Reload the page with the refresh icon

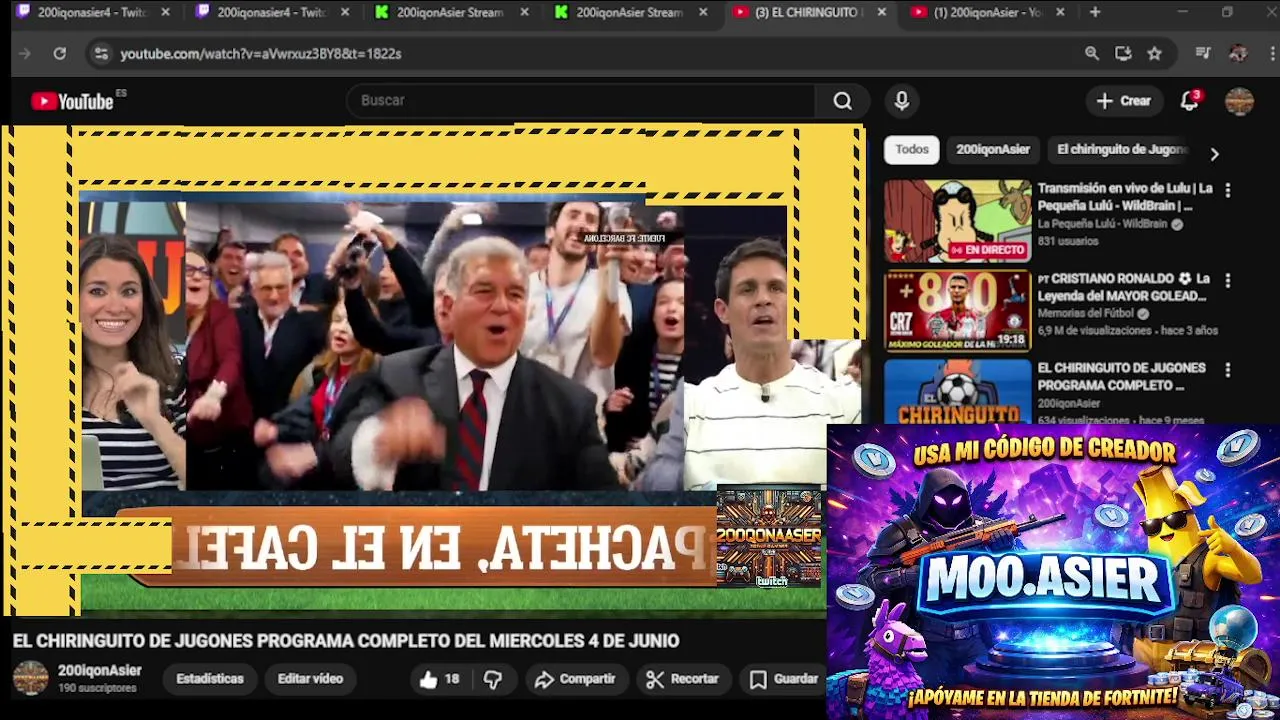click(60, 54)
